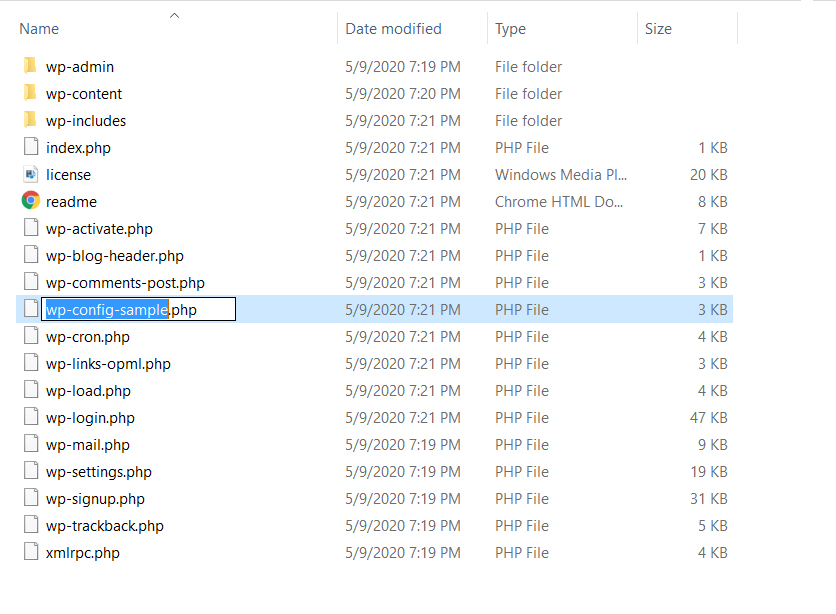Click the wp-trackback.php file entry
Viewport: 836px width, 614px height.
(105, 526)
